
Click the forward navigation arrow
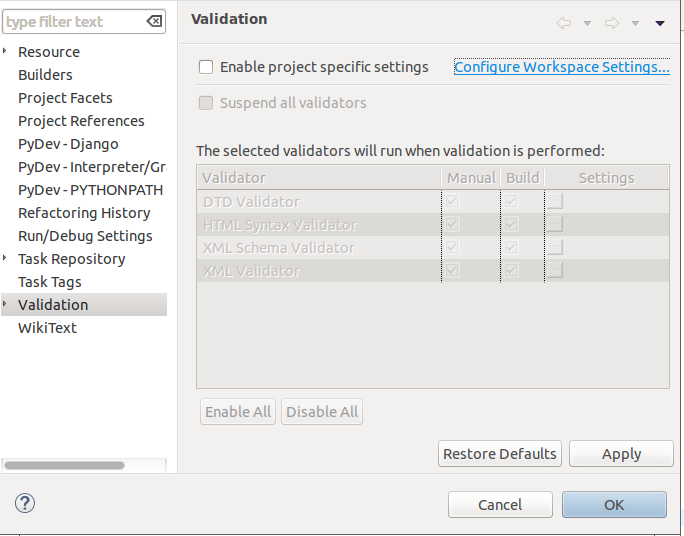click(x=612, y=23)
